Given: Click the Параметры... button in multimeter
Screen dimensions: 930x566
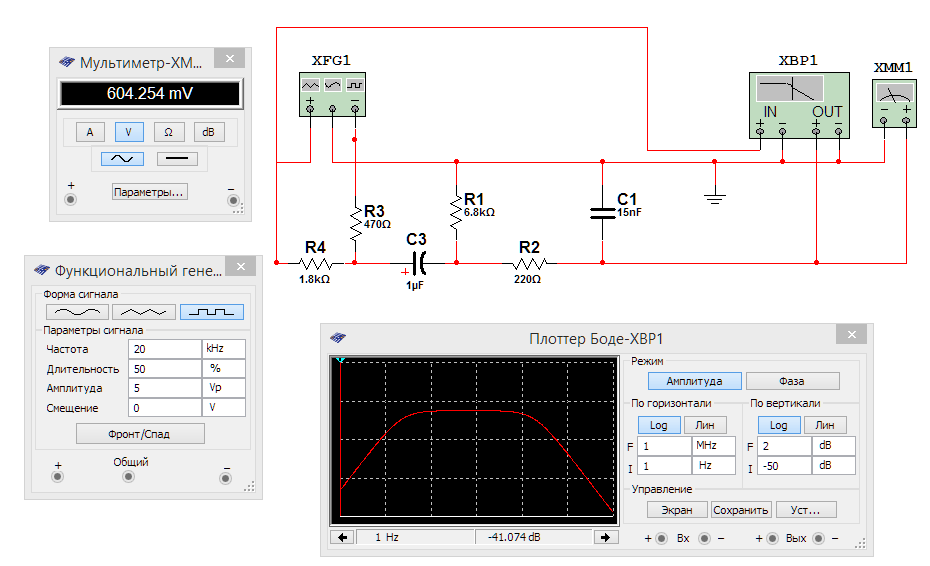Looking at the screenshot, I should pyautogui.click(x=149, y=192).
